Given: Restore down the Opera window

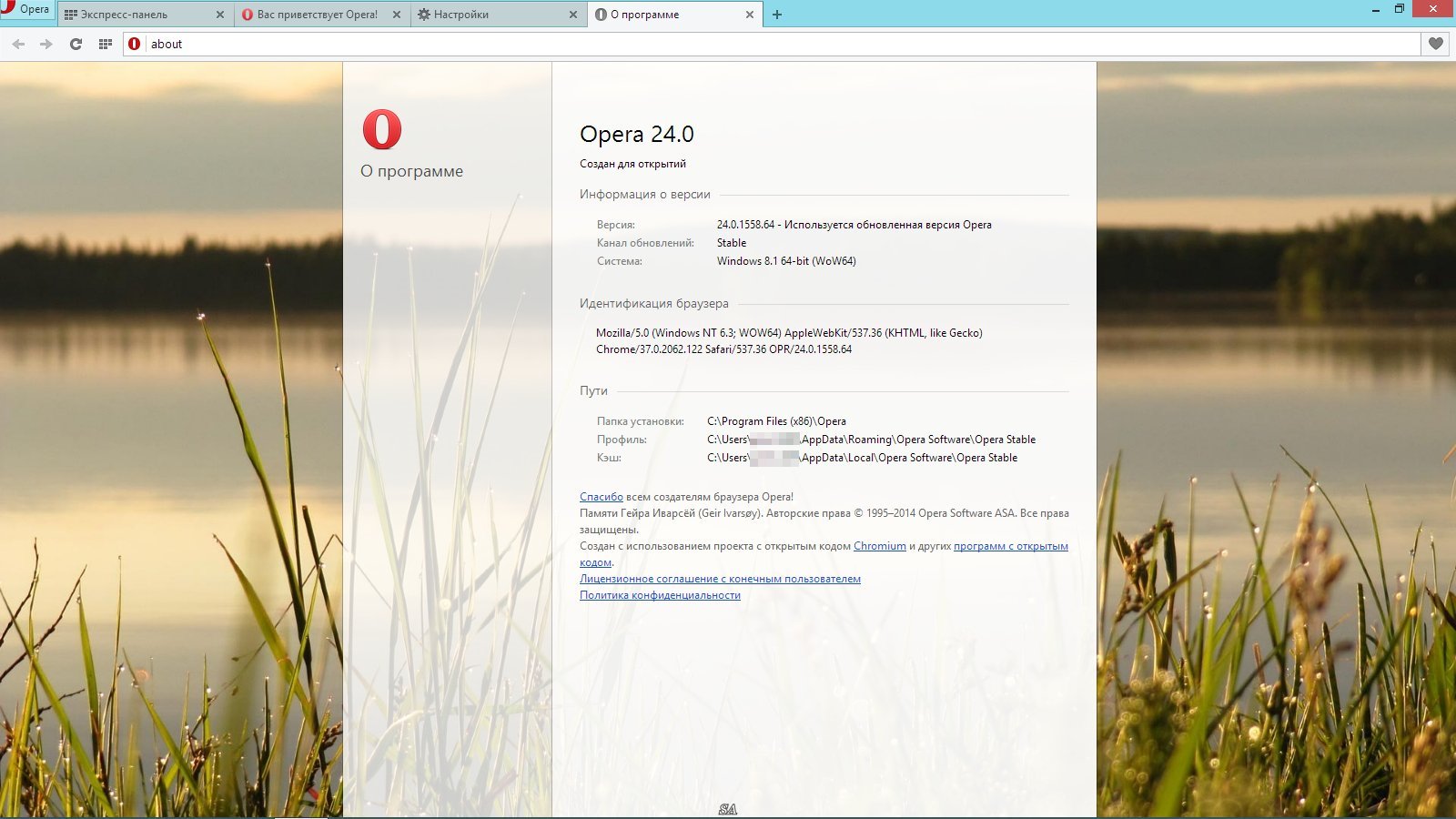Looking at the screenshot, I should coord(1400,9).
